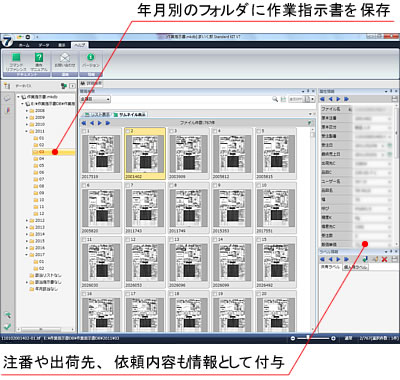Jump to first record in attribute panel

[322, 99]
